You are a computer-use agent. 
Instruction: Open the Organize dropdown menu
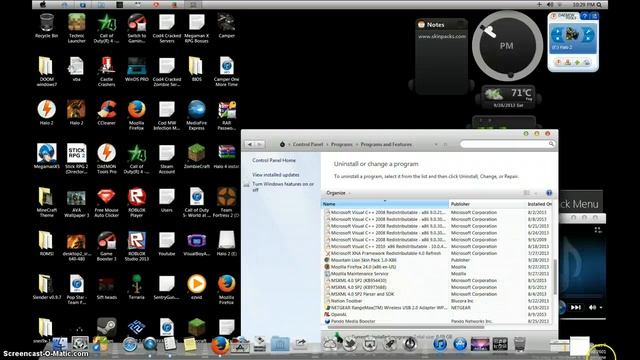(x=338, y=193)
